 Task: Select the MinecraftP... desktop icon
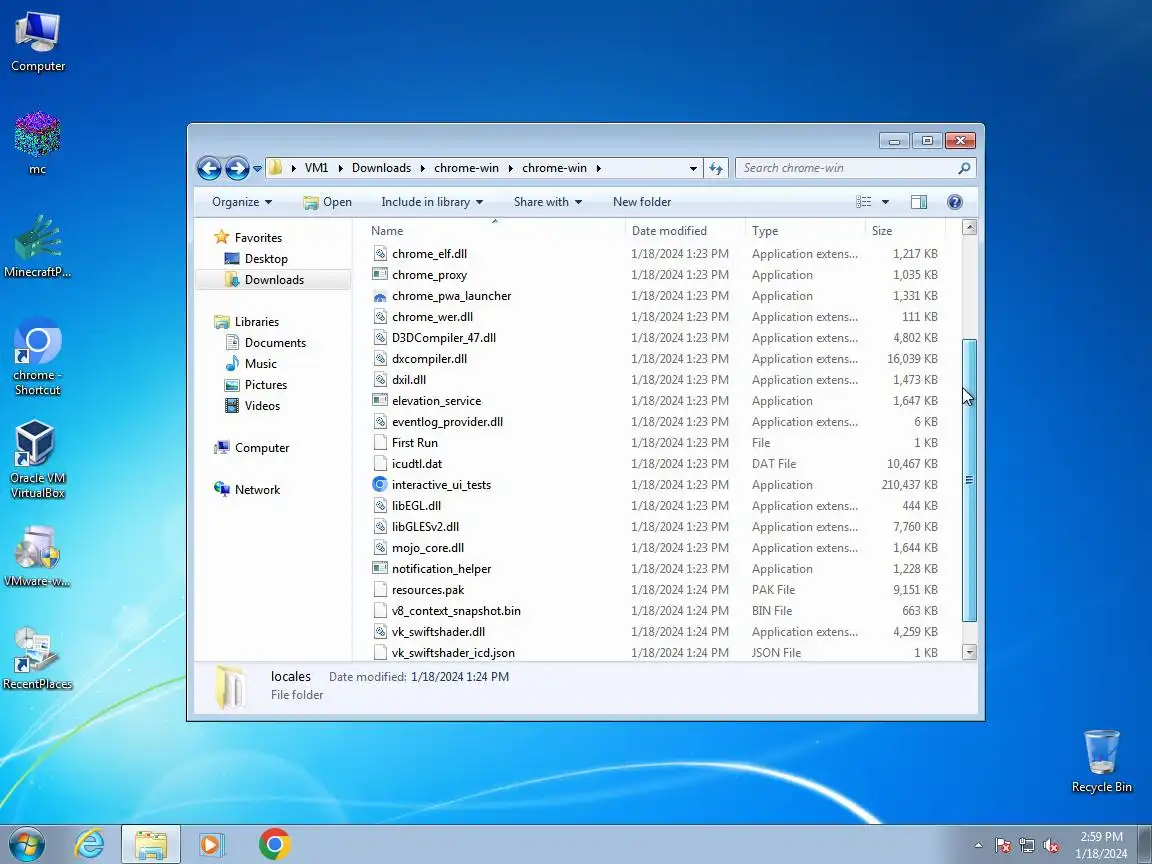click(x=37, y=246)
